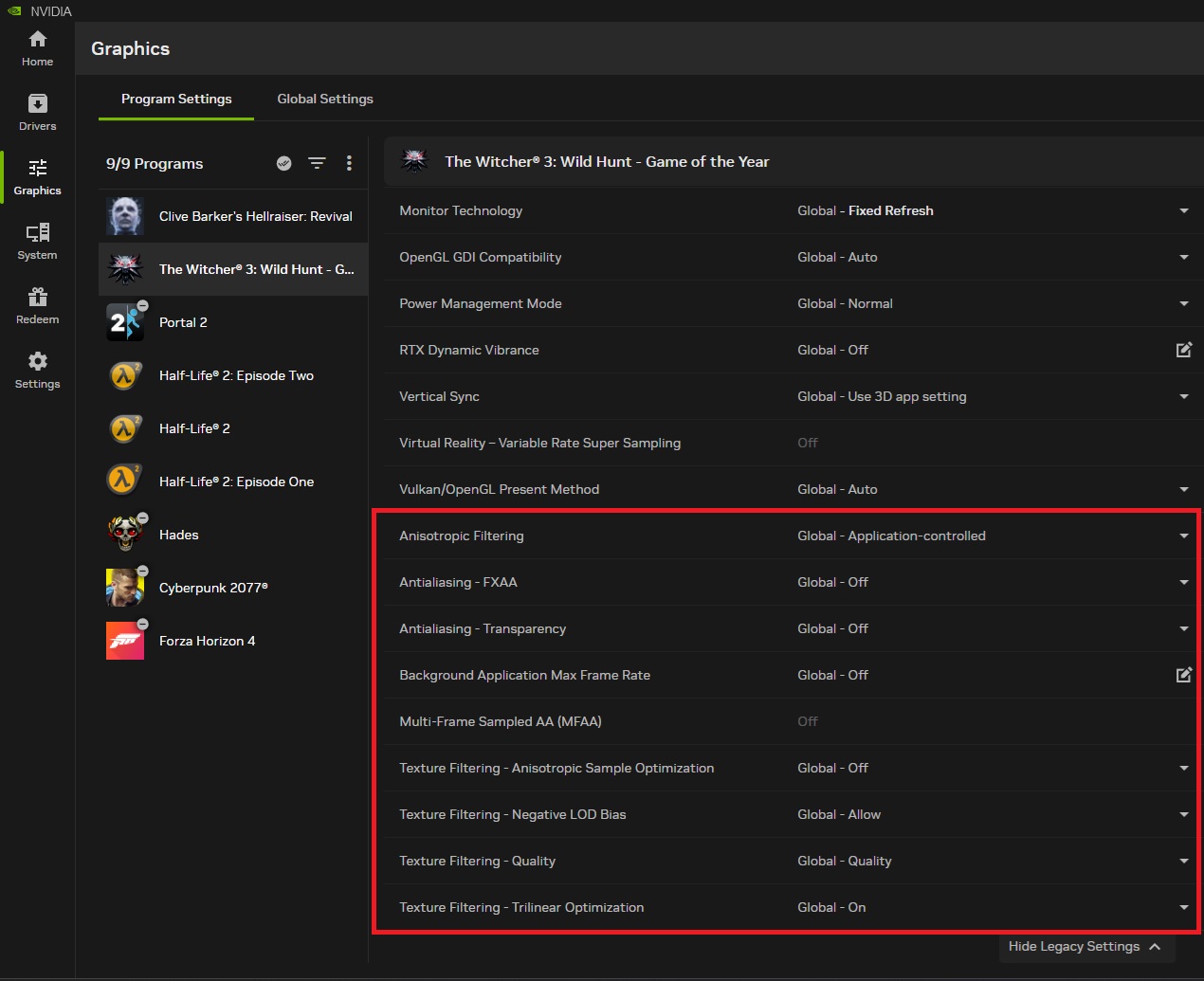The width and height of the screenshot is (1204, 981).
Task: Open the Vertical Sync dropdown
Action: point(1184,396)
